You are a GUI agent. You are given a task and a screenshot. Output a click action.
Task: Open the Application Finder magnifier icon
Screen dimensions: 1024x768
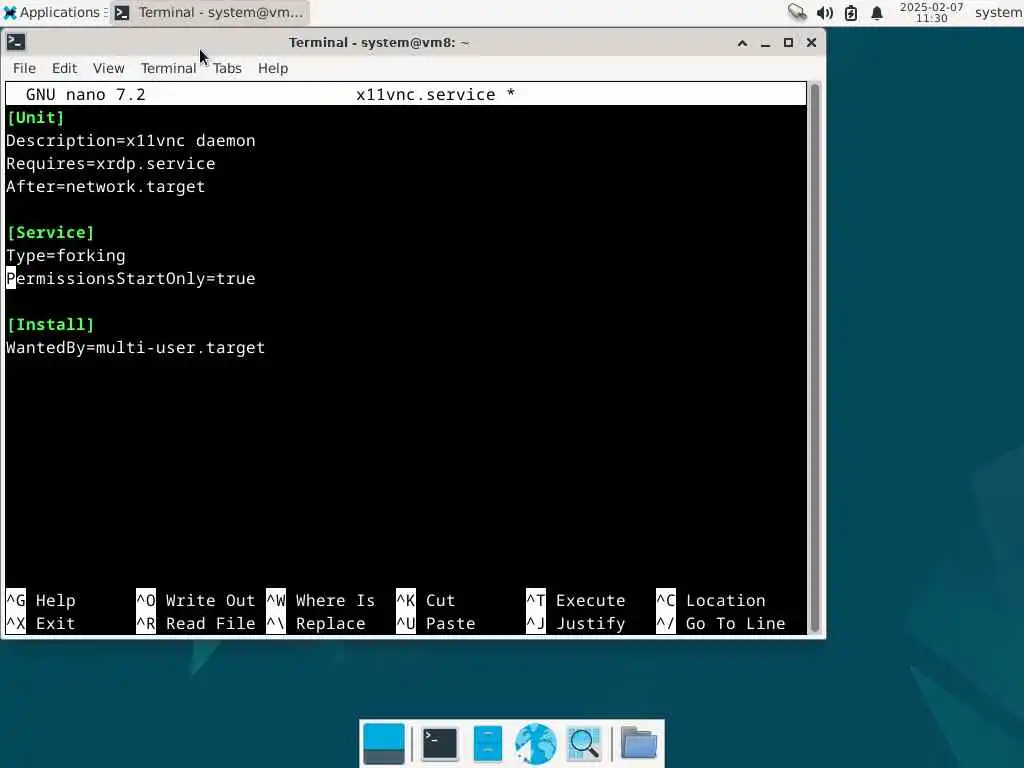click(x=584, y=744)
